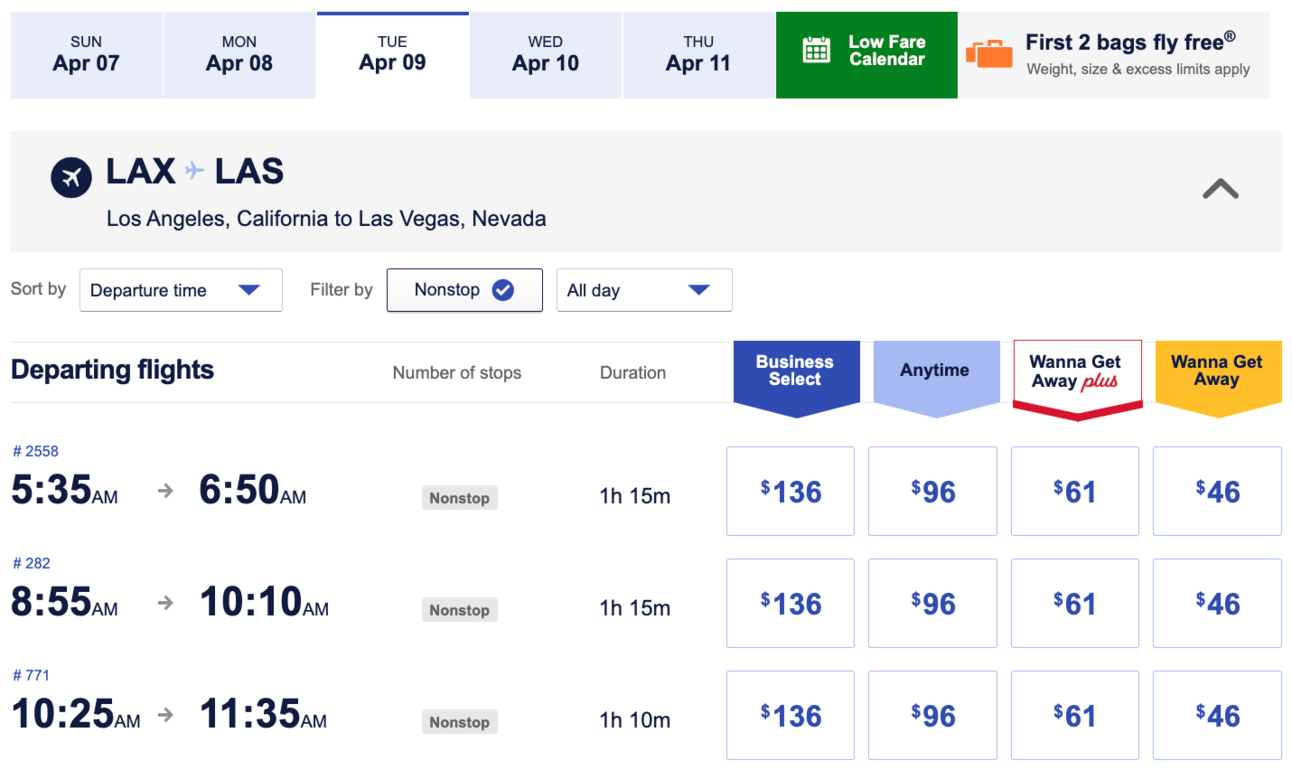Click the Departing flights heading
This screenshot has height=770, width=1292.
(x=112, y=370)
